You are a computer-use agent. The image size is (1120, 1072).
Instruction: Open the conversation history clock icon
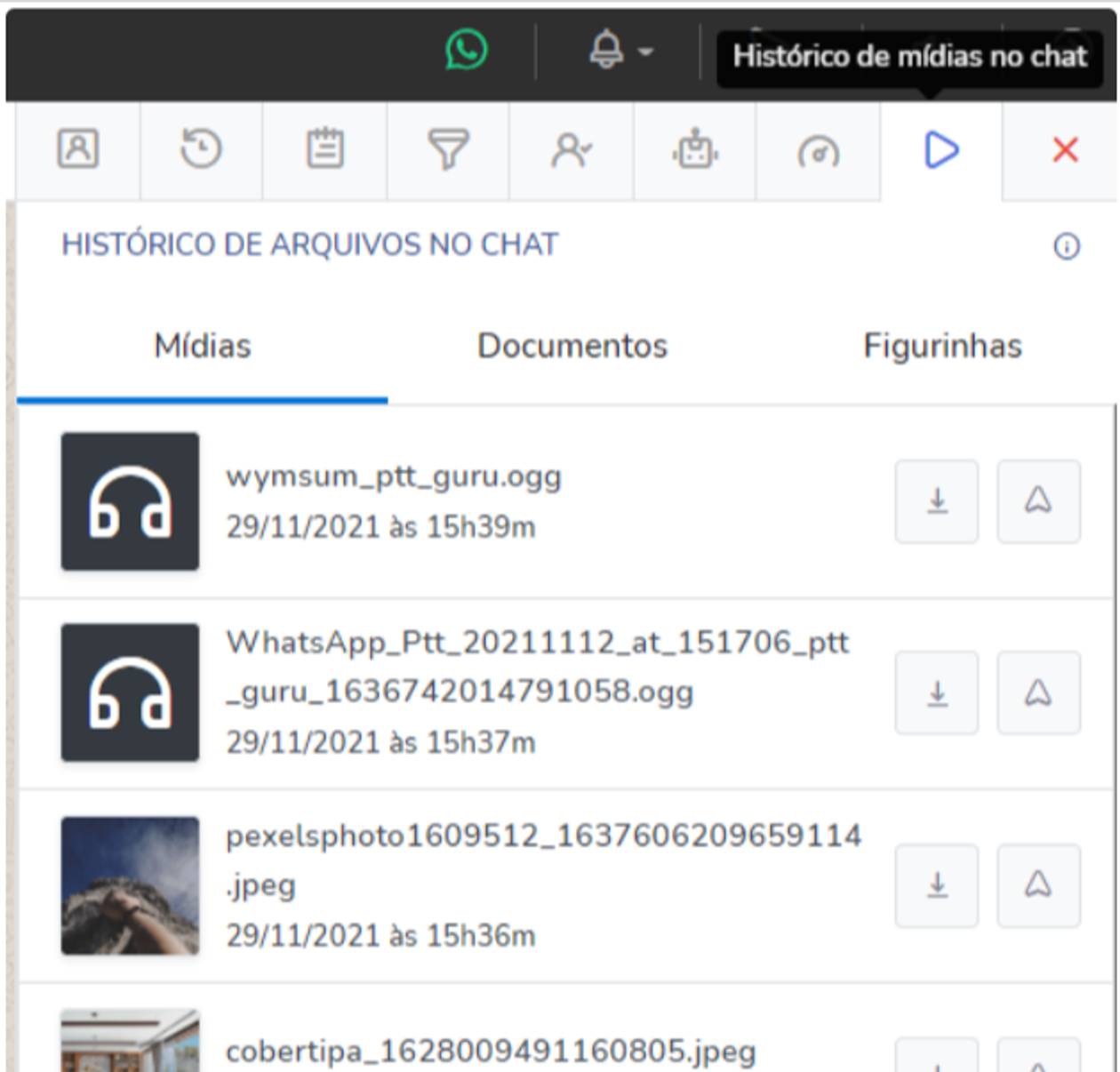pos(201,149)
